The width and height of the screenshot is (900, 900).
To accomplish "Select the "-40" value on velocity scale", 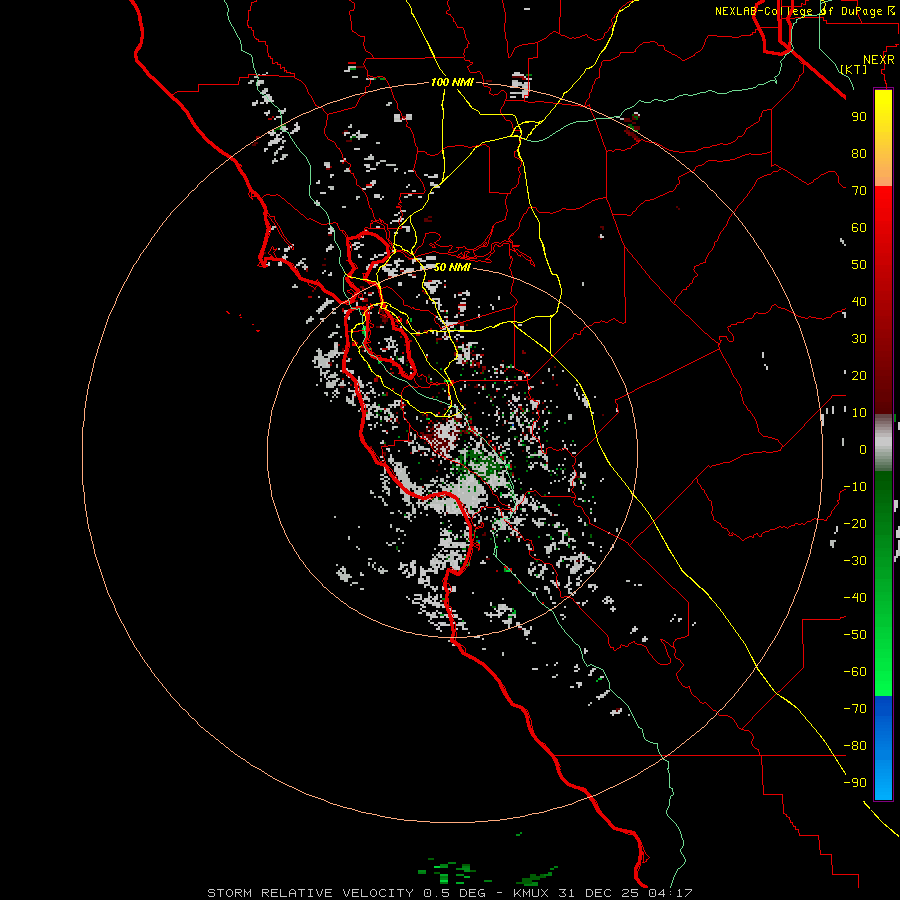I will [x=855, y=598].
